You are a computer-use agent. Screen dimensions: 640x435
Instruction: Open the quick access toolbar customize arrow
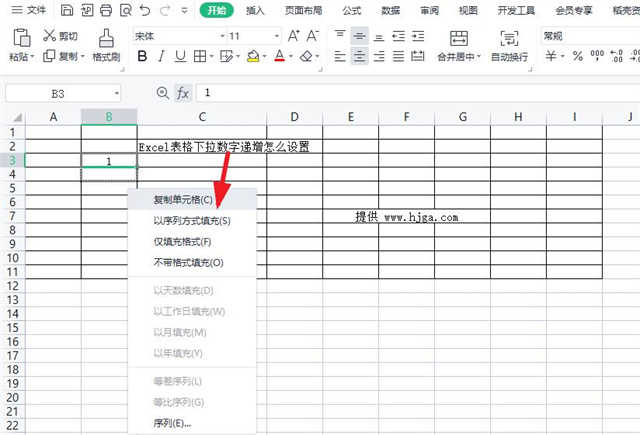pyautogui.click(x=184, y=11)
